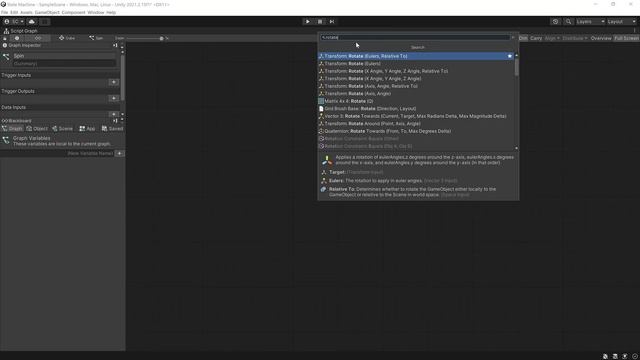The height and width of the screenshot is (360, 640).
Task: Select the Script Graph tab
Action: 20,31
